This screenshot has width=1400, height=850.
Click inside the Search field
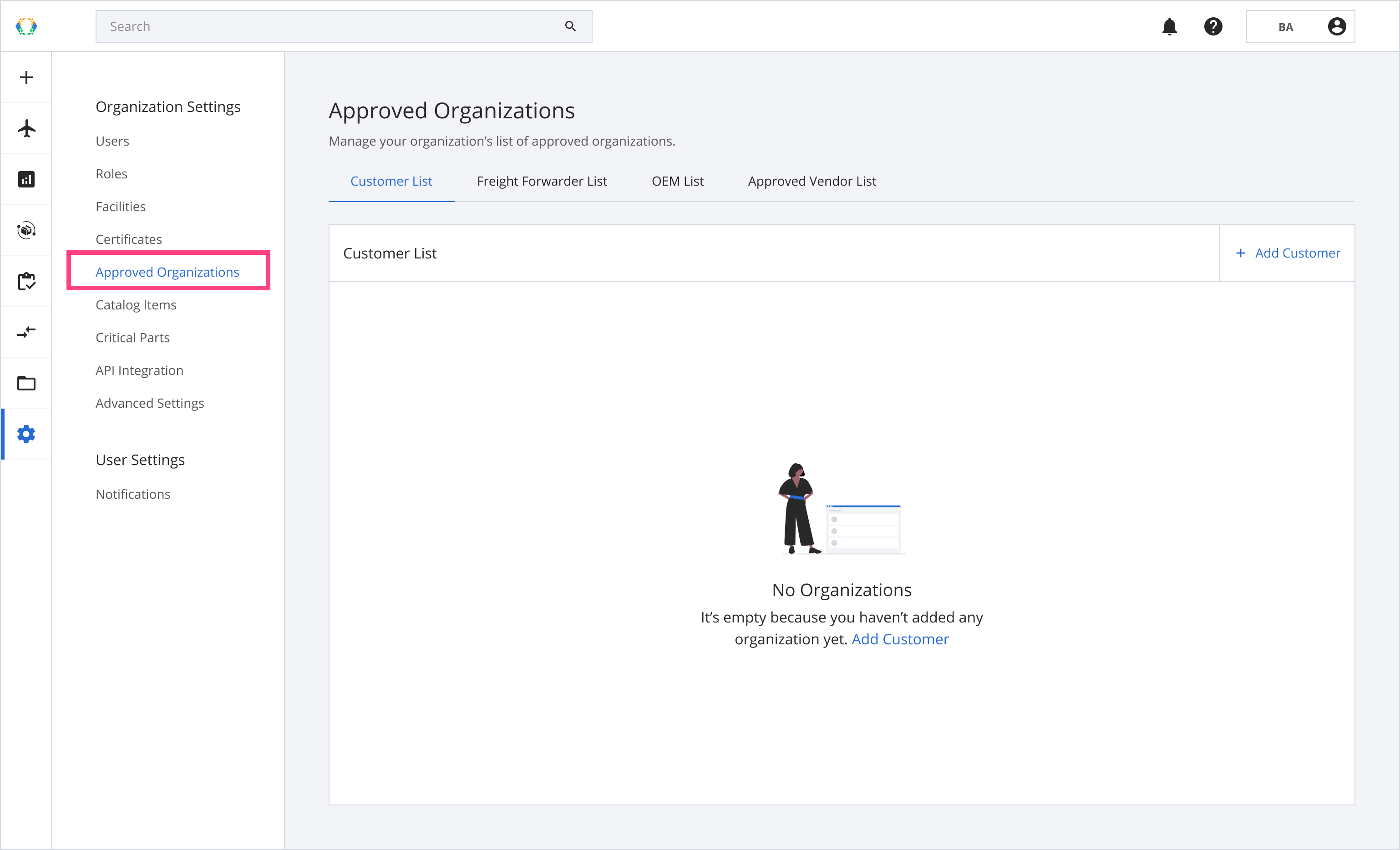point(344,26)
